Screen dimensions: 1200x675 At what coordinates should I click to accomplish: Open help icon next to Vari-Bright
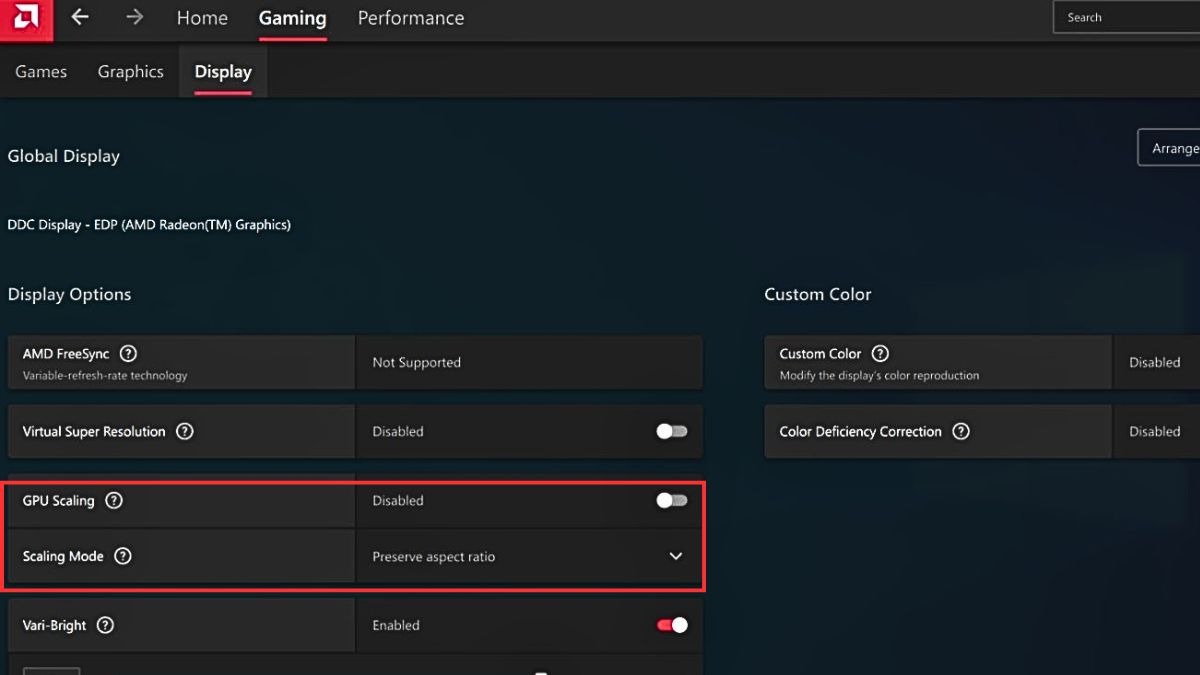point(105,626)
